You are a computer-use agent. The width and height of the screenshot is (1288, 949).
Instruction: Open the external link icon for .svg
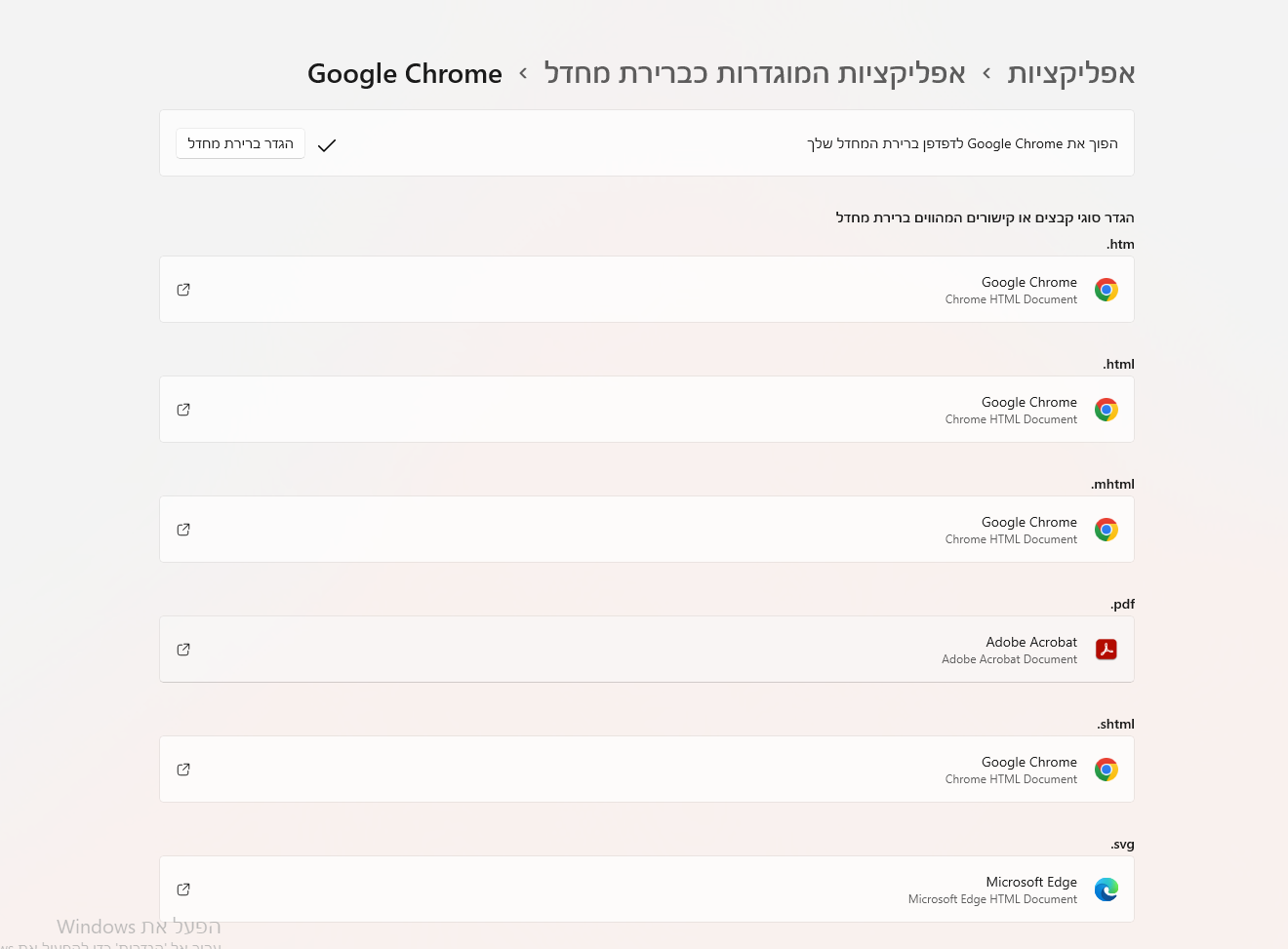coord(183,890)
